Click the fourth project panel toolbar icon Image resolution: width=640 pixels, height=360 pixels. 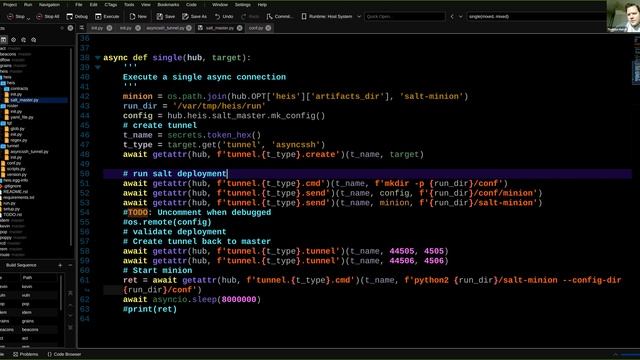point(33,40)
